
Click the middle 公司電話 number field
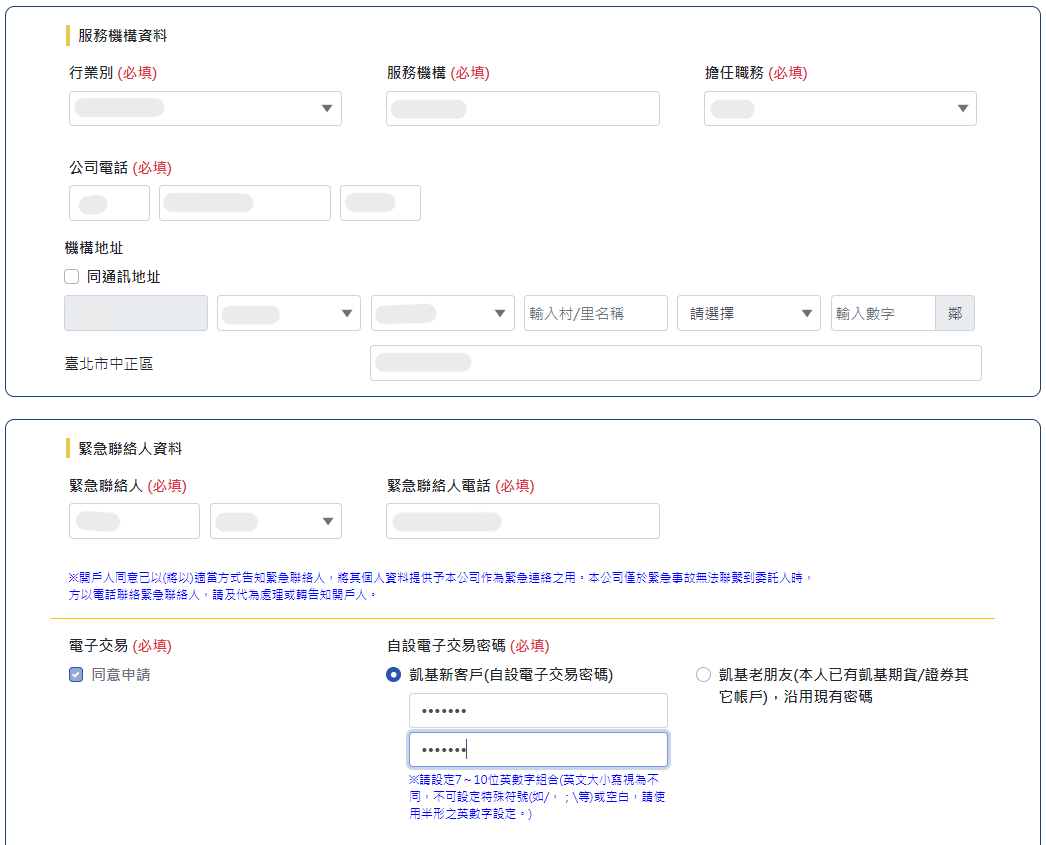(245, 203)
